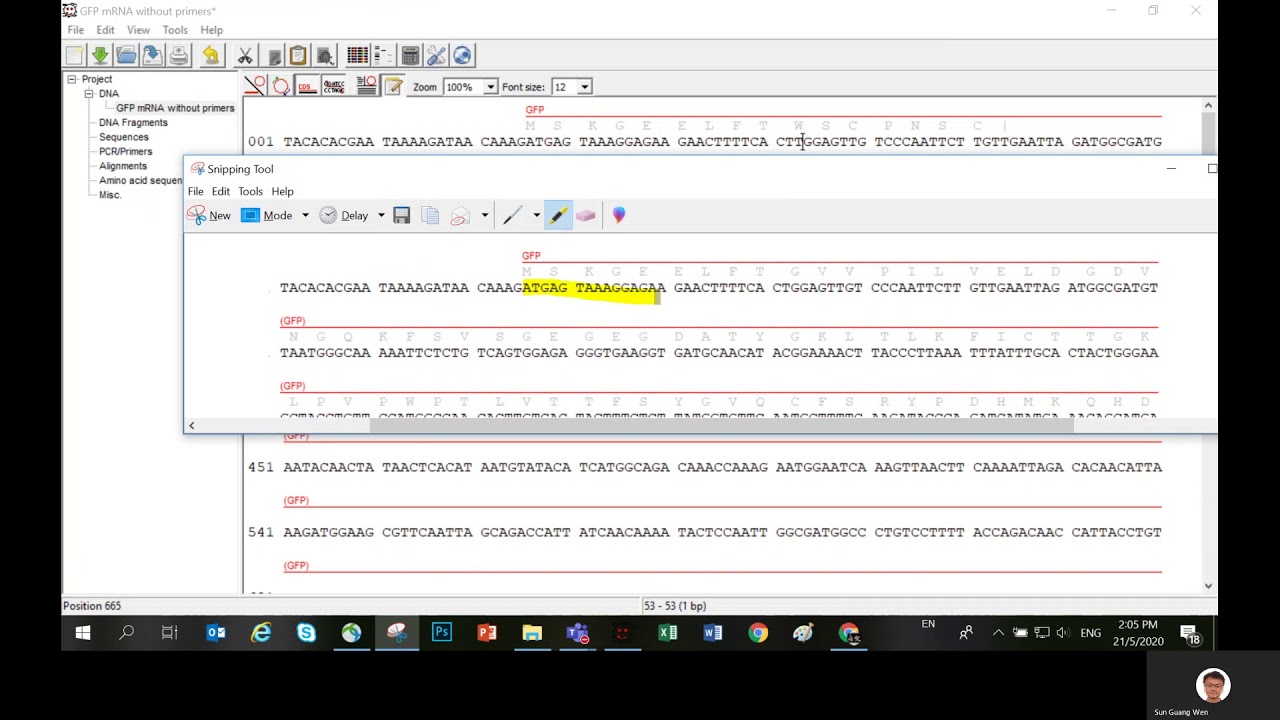Screen dimensions: 1280x720
Task: Open View menu of main application
Action: tap(138, 30)
